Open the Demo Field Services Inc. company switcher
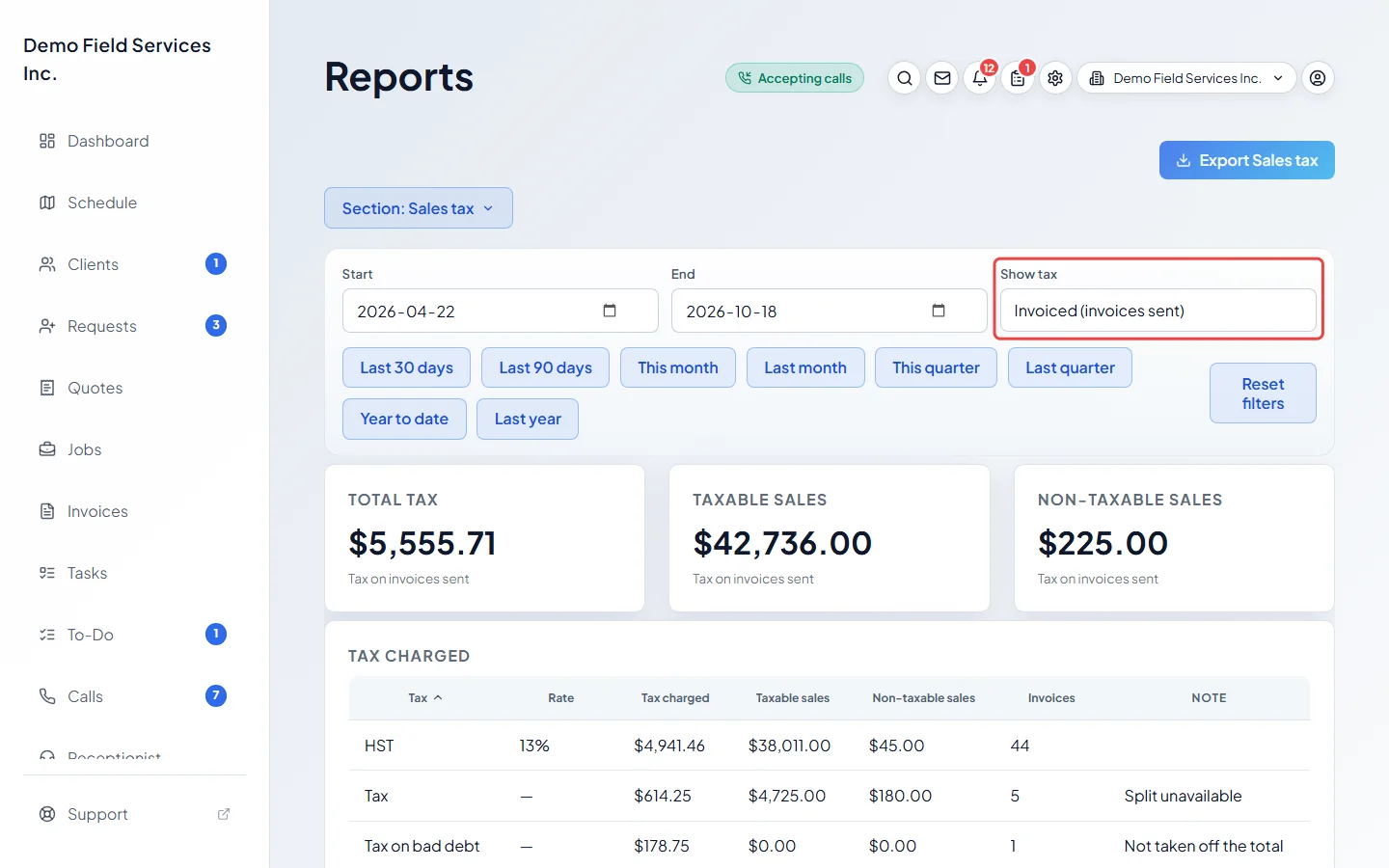 (x=1187, y=78)
